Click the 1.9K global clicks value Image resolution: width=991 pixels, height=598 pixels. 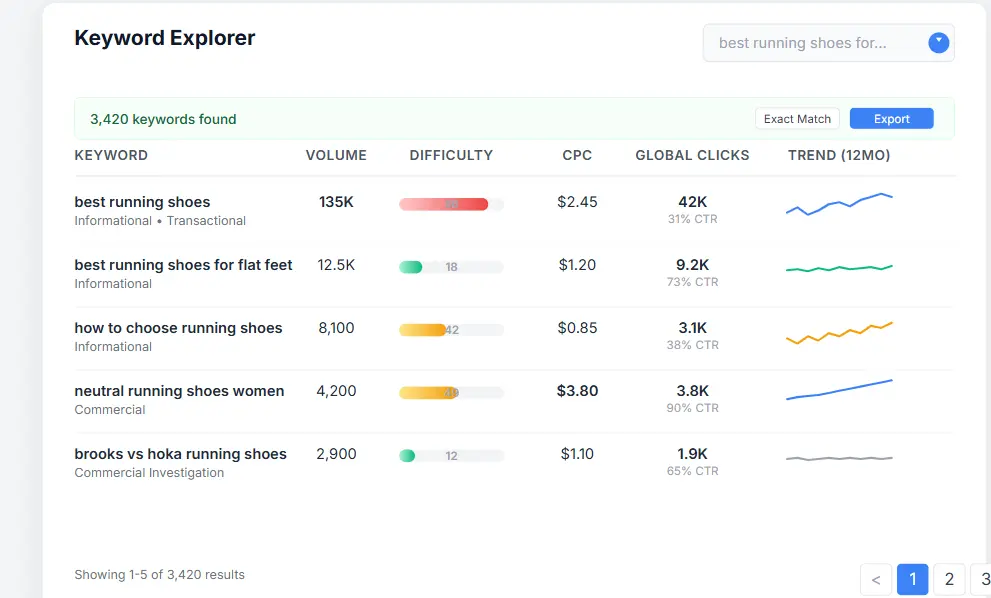coord(693,455)
